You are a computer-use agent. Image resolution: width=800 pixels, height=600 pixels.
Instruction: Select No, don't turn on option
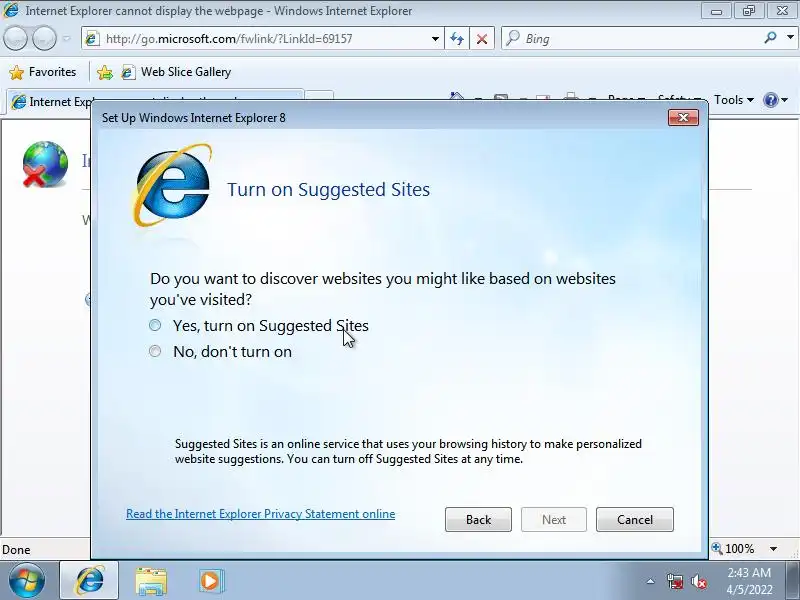click(155, 352)
